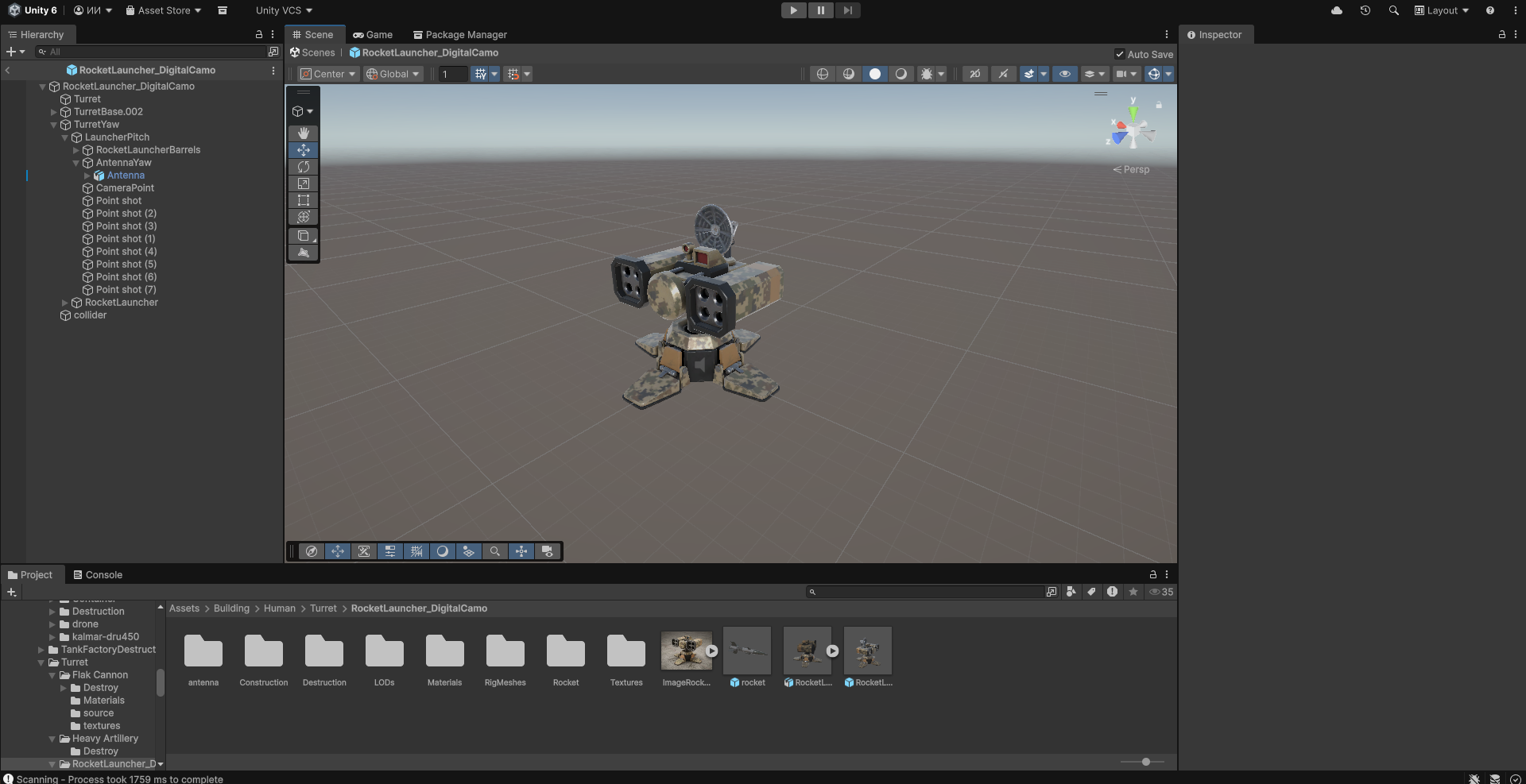Select the Rotate tool
This screenshot has height=784, width=1526.
point(304,167)
